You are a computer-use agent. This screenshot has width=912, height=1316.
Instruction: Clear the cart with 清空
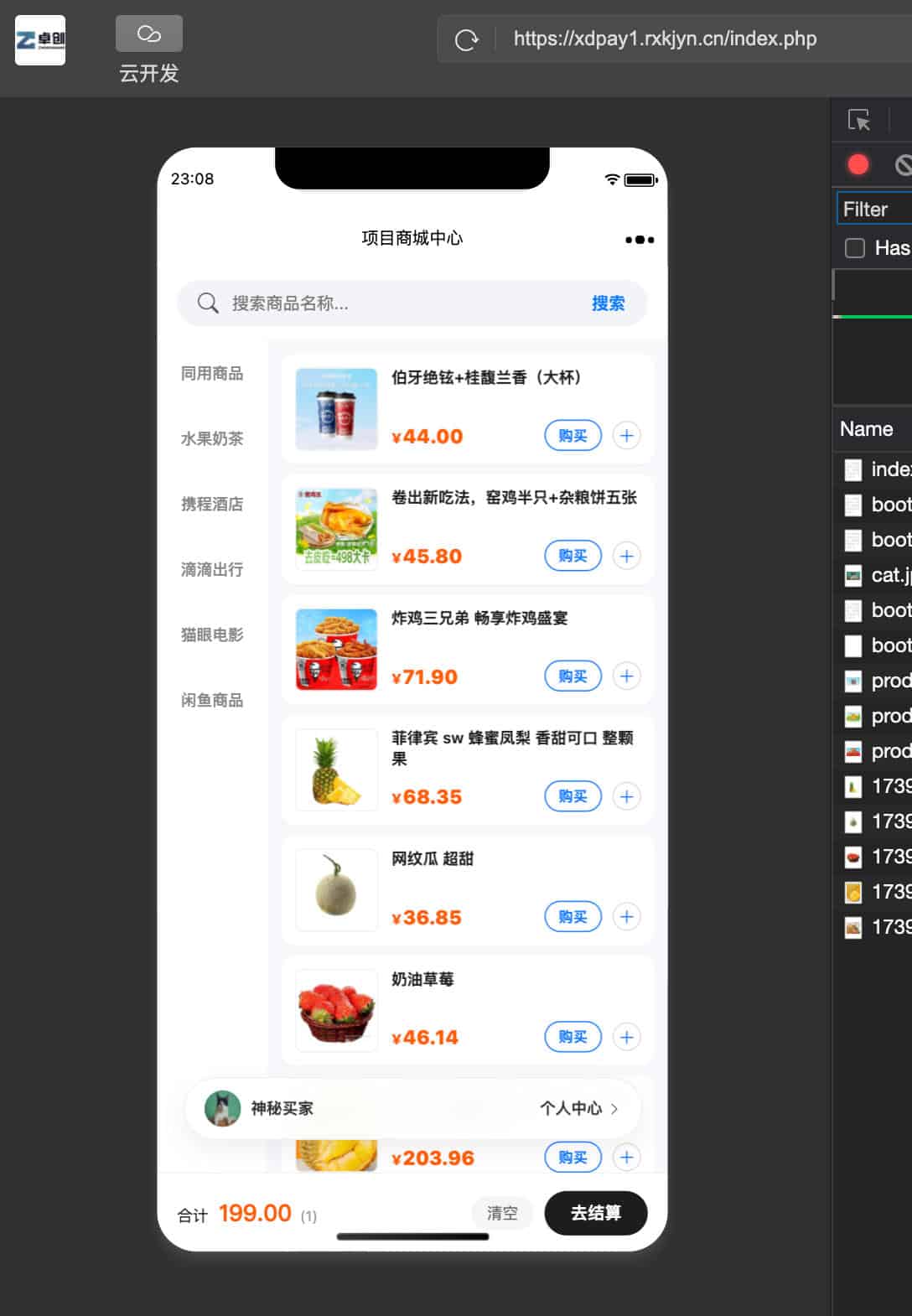(x=502, y=1213)
